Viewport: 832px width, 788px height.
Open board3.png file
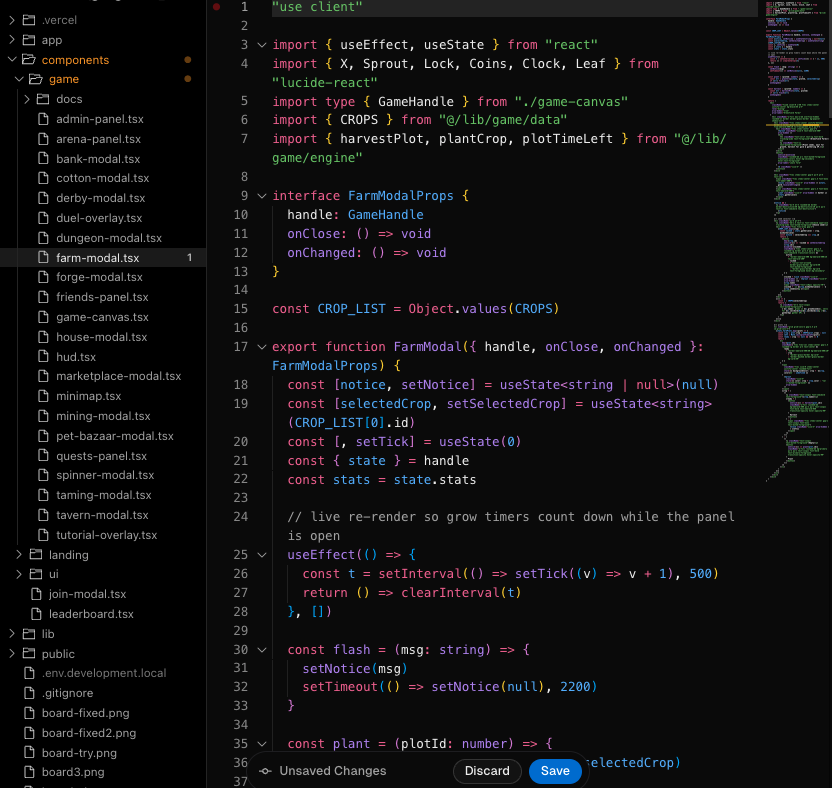(x=73, y=772)
